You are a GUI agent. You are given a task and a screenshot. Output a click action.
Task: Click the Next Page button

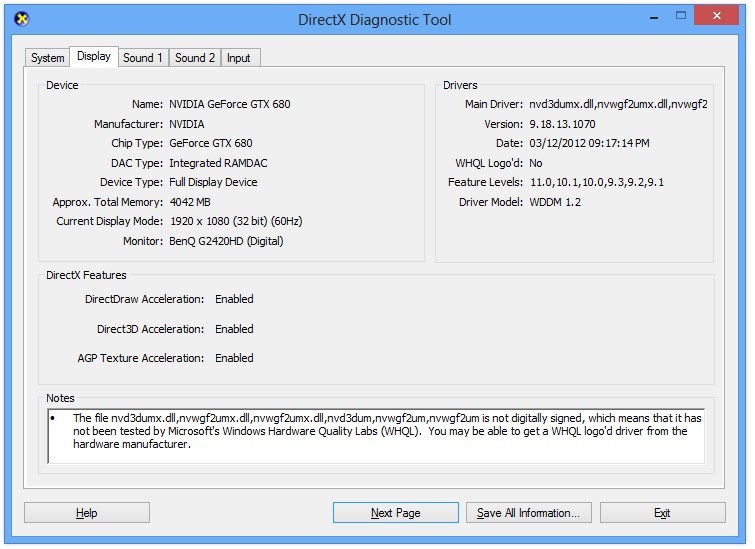click(x=396, y=513)
